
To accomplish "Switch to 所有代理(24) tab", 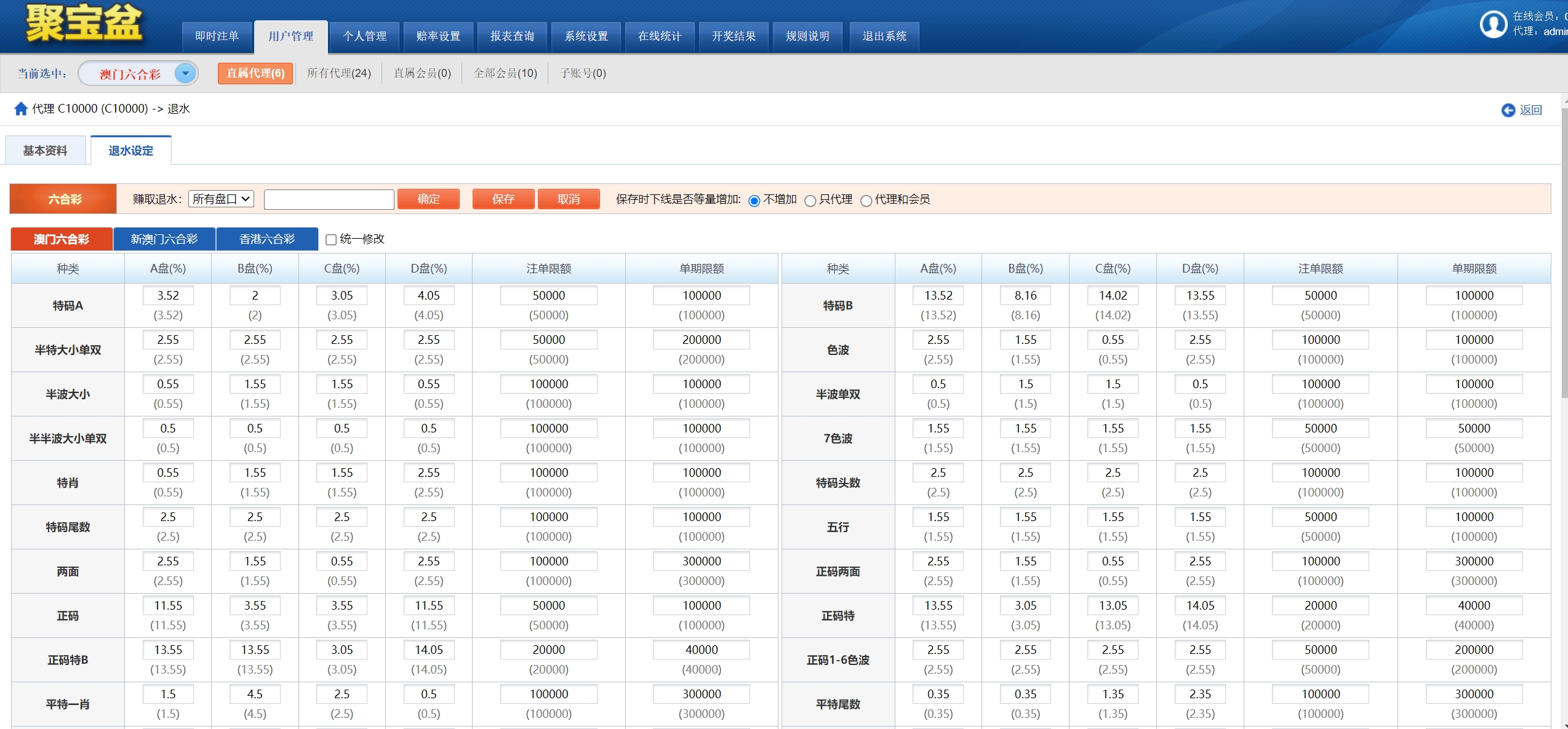I will 339,73.
